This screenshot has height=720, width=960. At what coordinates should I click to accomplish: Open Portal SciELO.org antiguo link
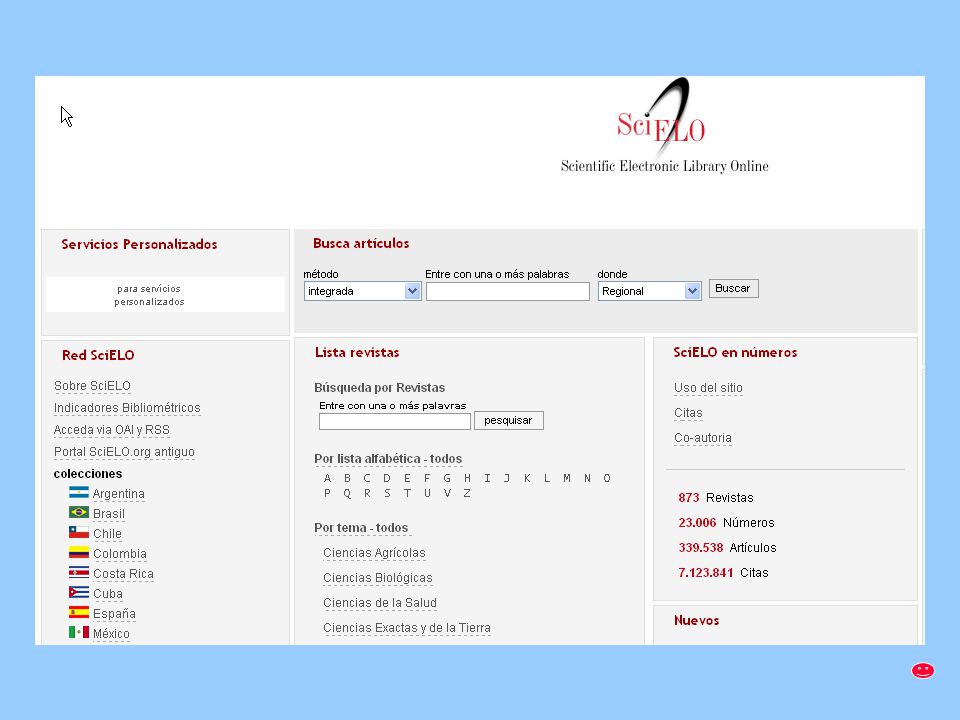tap(124, 452)
